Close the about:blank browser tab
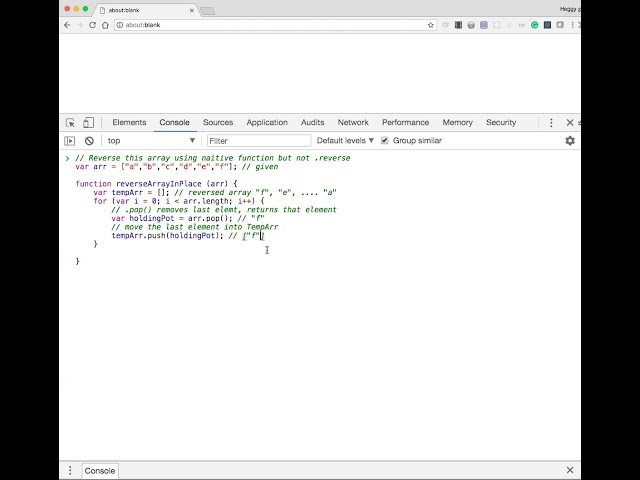Screen dimensions: 640x480 tap(192, 10)
